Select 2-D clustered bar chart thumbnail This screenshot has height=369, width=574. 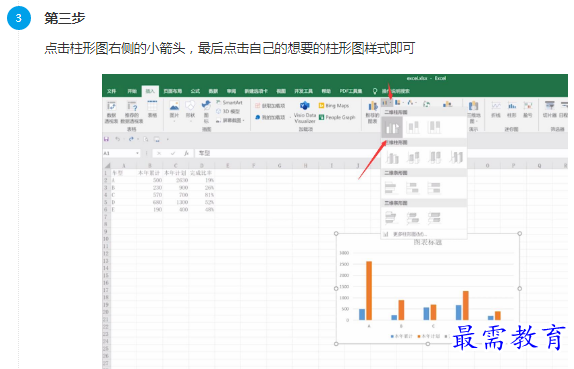point(391,188)
